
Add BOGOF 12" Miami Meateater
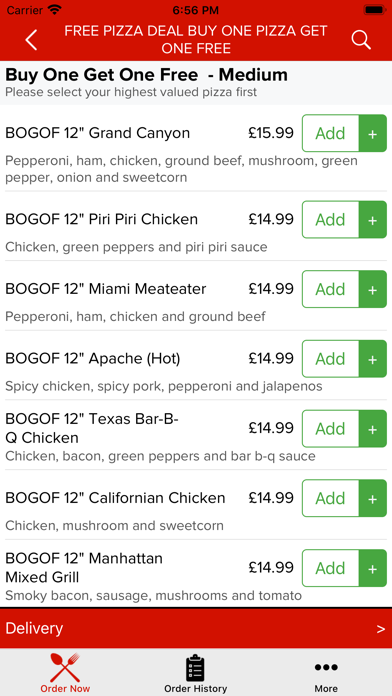click(331, 289)
